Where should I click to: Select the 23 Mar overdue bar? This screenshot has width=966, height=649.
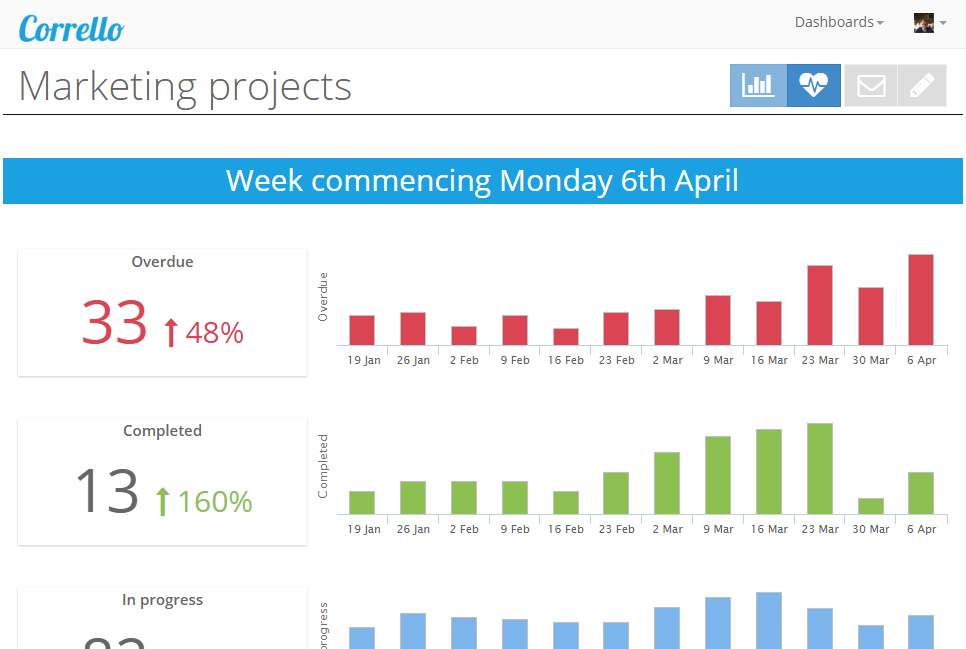(820, 305)
